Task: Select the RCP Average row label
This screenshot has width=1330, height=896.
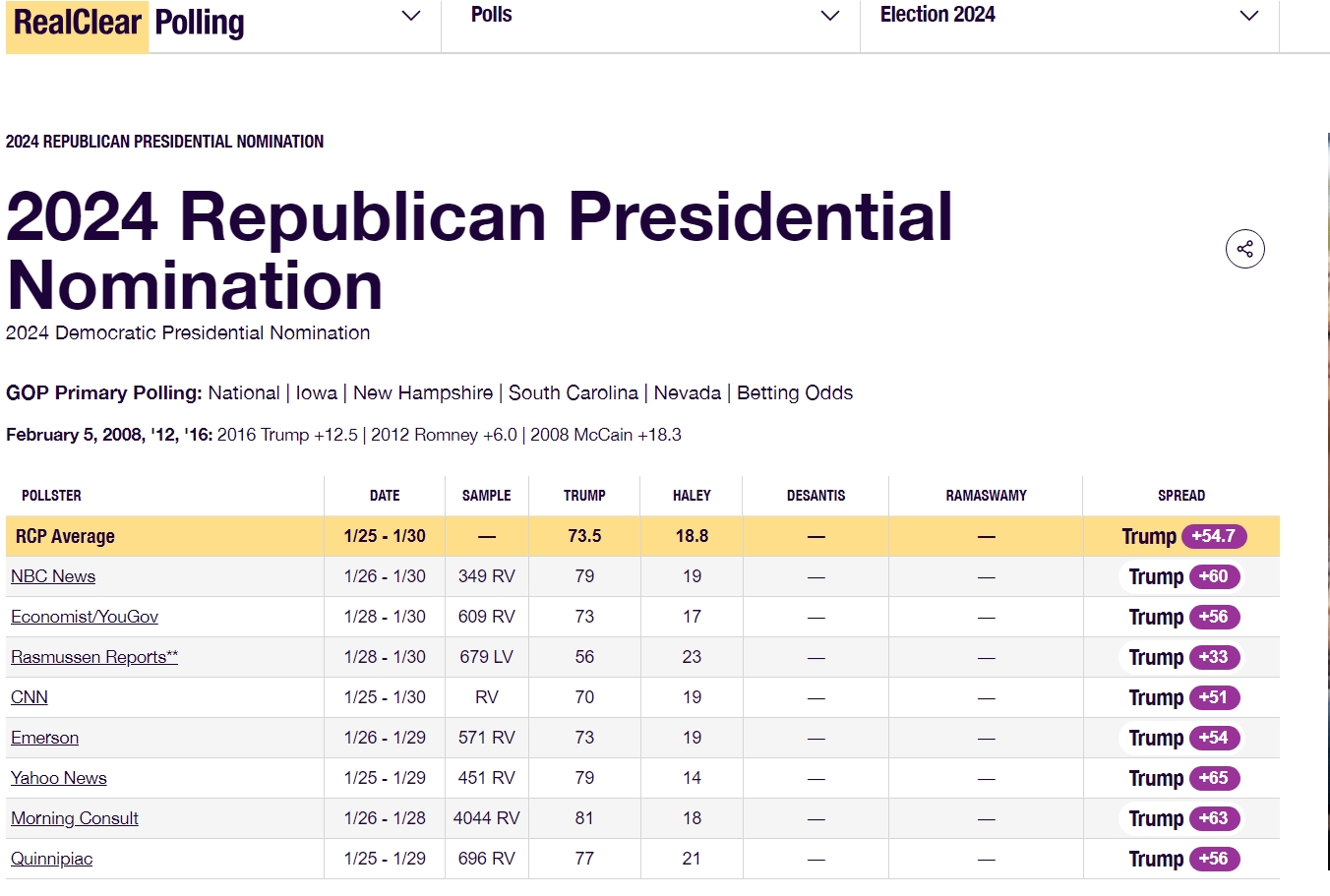Action: (65, 536)
